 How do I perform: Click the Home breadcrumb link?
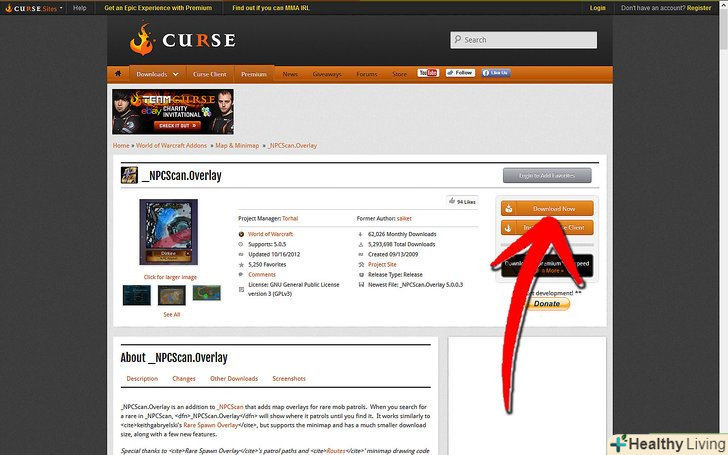[x=121, y=145]
